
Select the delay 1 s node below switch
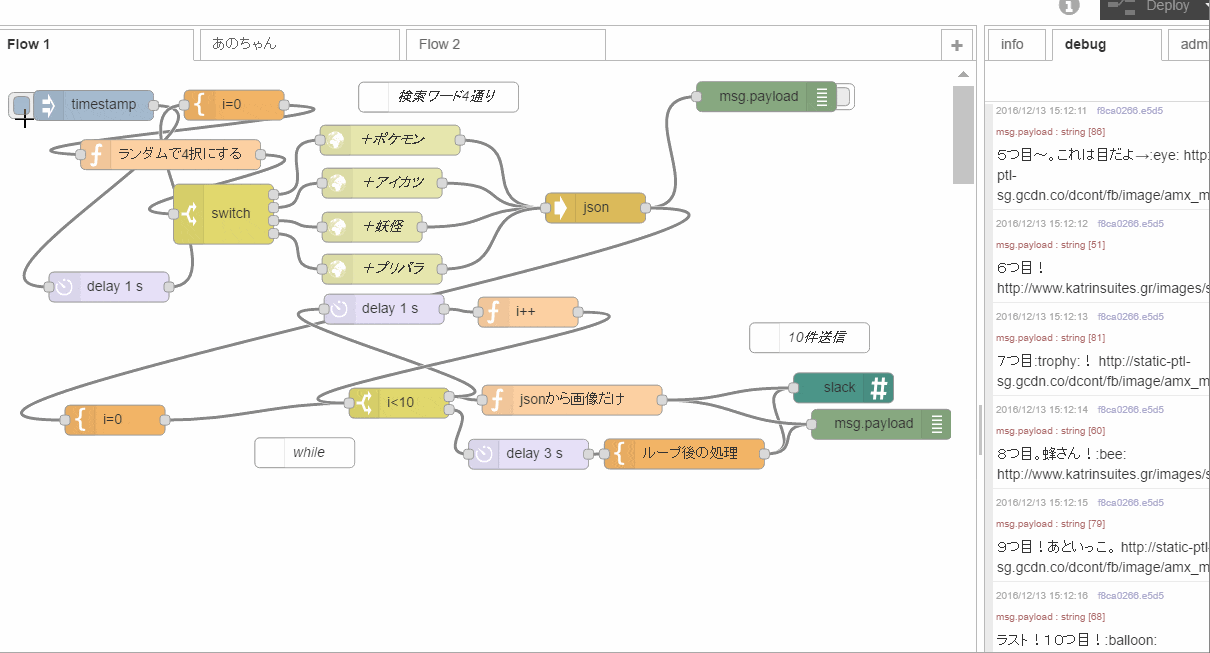point(109,287)
